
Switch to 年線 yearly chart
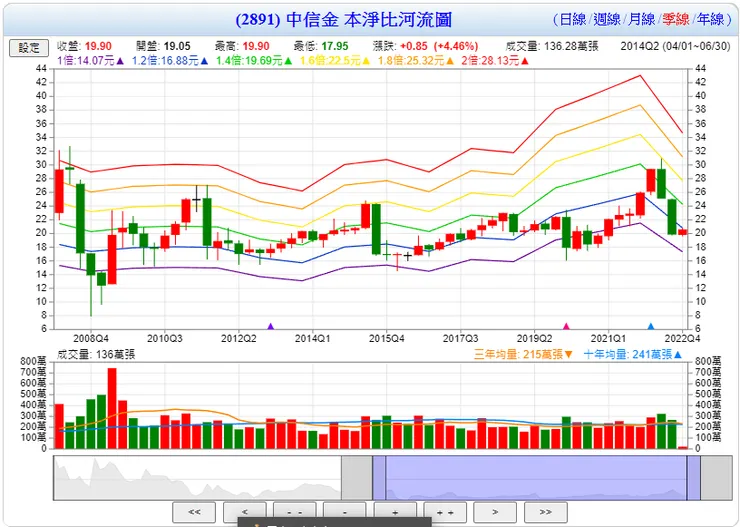pos(710,19)
